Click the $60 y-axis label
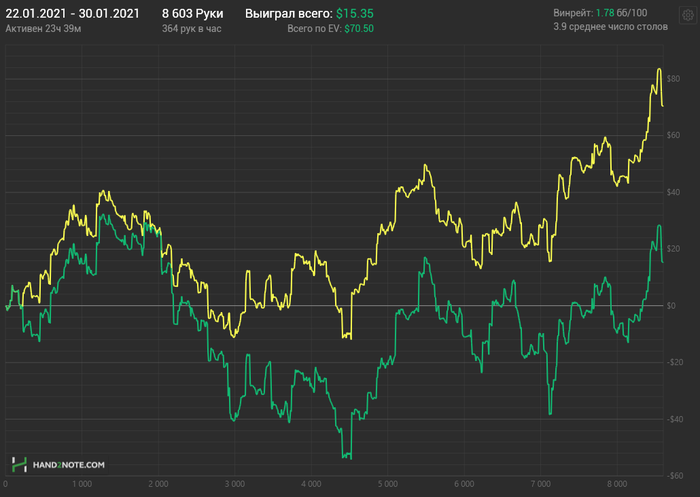Image resolution: width=700 pixels, height=497 pixels. pyautogui.click(x=673, y=135)
